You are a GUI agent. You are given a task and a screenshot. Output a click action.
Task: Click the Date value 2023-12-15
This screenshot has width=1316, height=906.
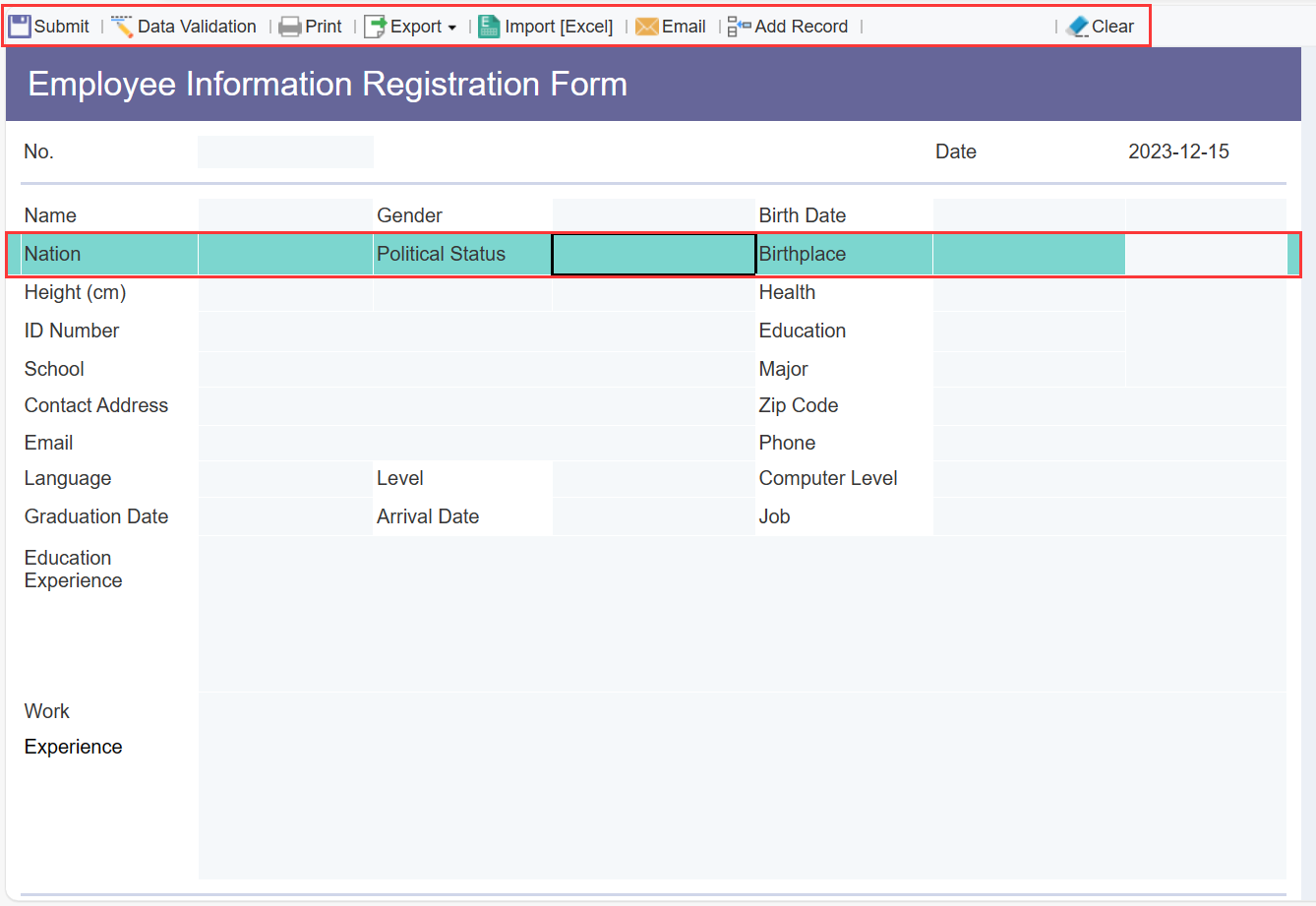[1178, 151]
